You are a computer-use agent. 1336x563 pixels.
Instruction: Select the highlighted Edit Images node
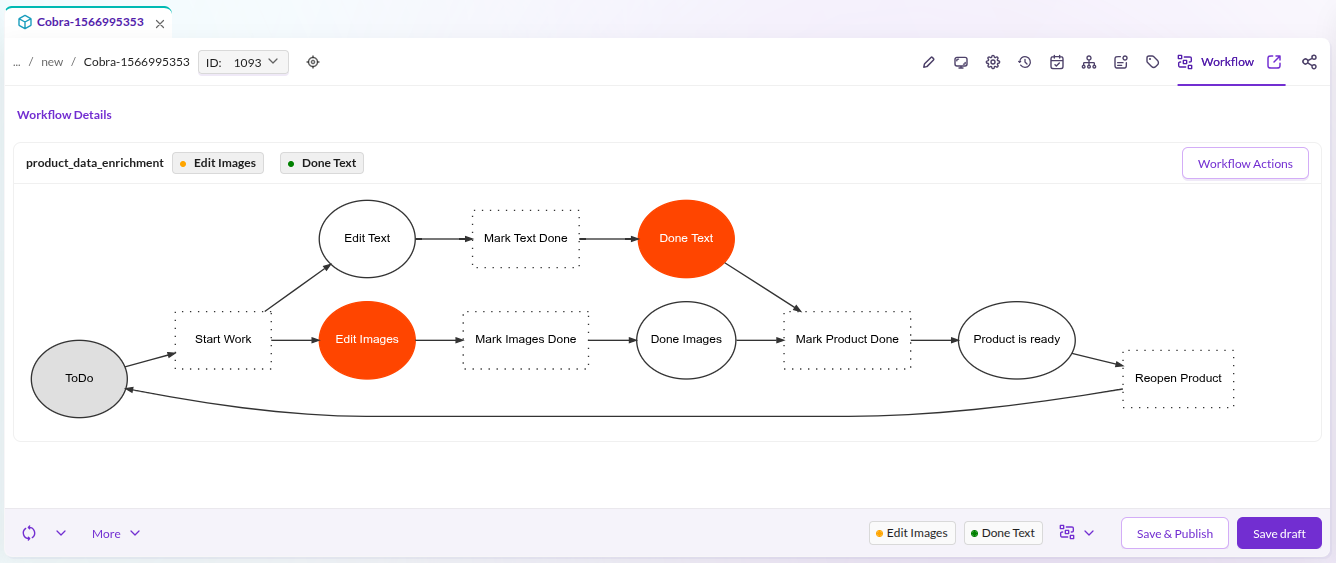coord(367,340)
